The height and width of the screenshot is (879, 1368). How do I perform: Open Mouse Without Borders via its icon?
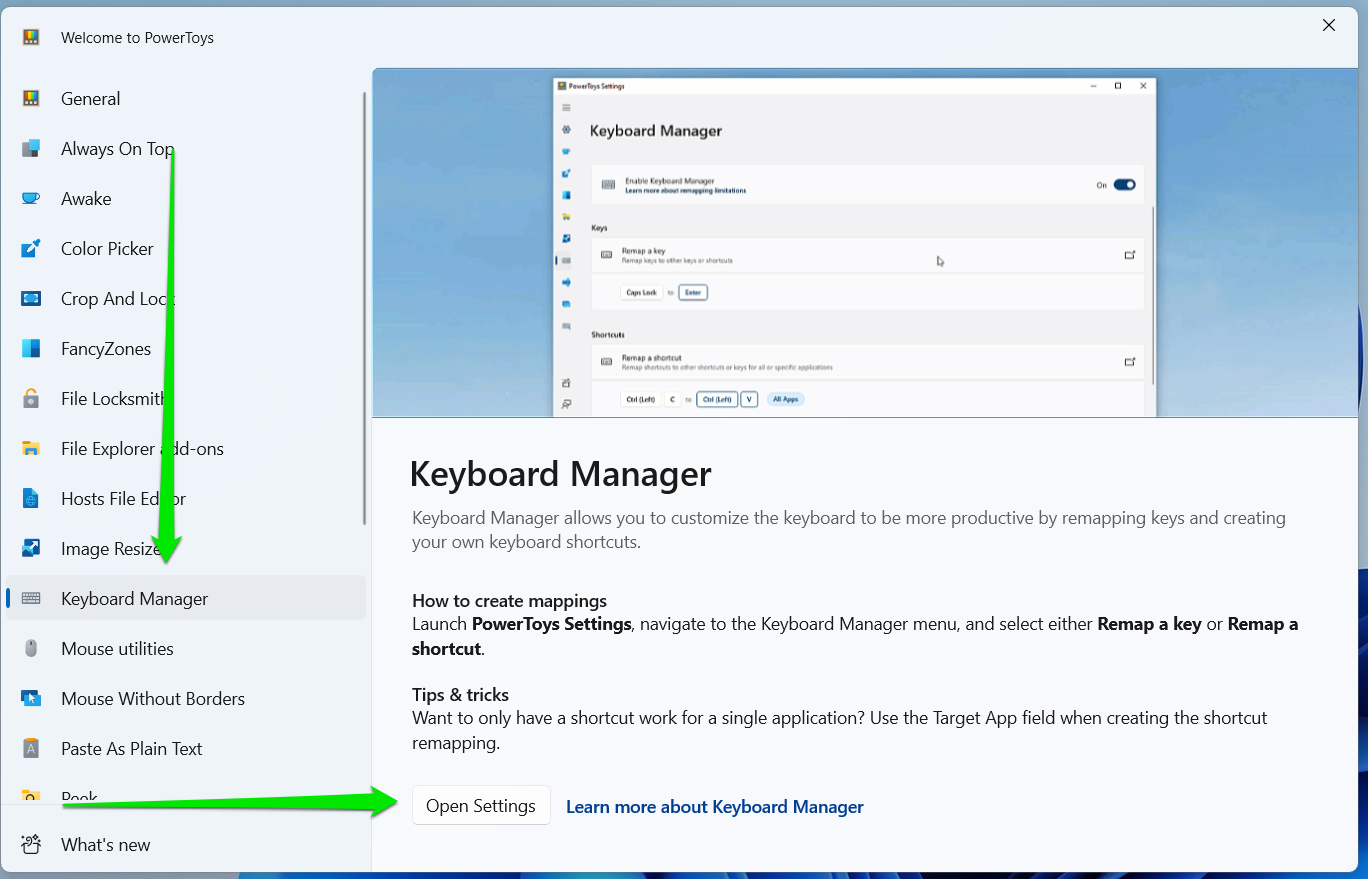pos(31,698)
